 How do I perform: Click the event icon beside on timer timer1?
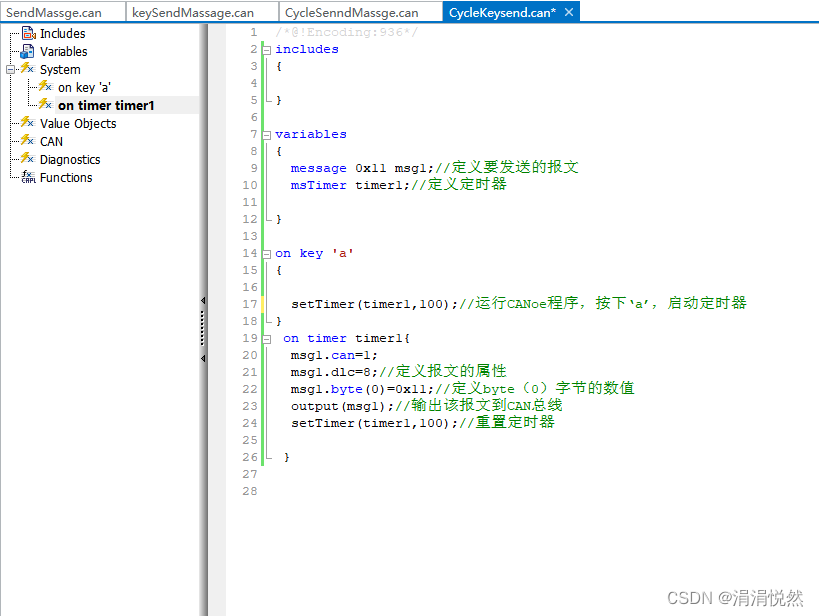(45, 105)
